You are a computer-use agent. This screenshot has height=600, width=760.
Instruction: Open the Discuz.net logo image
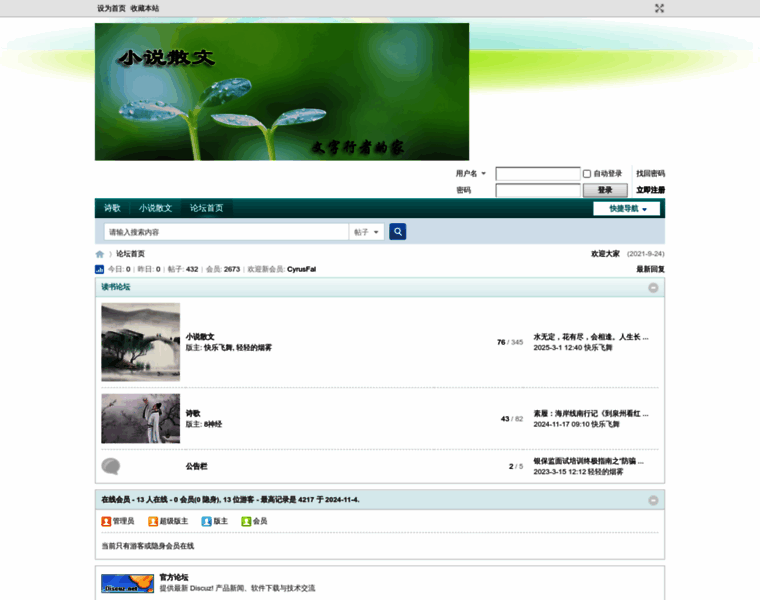pyautogui.click(x=127, y=584)
